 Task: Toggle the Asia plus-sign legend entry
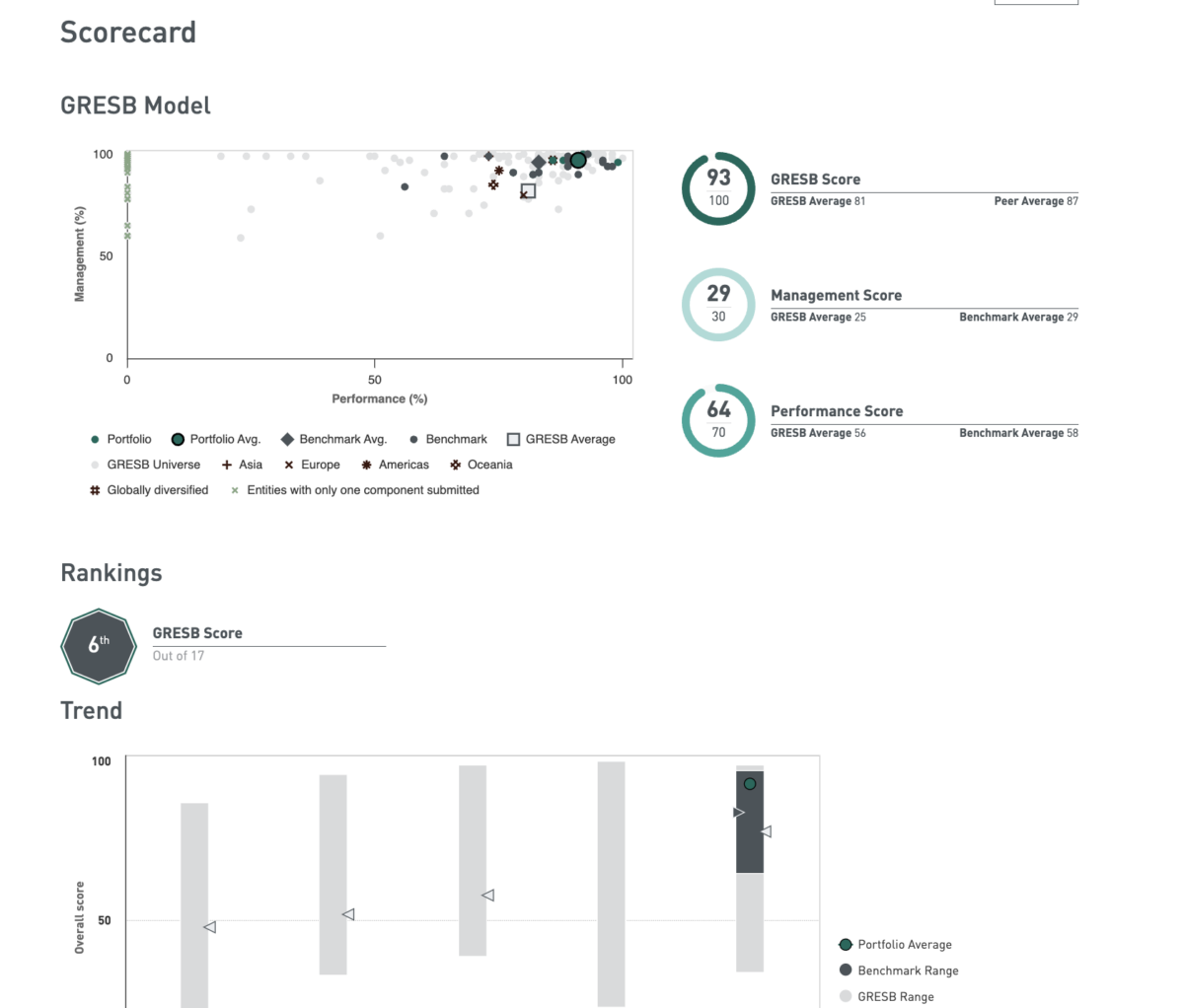tap(242, 465)
